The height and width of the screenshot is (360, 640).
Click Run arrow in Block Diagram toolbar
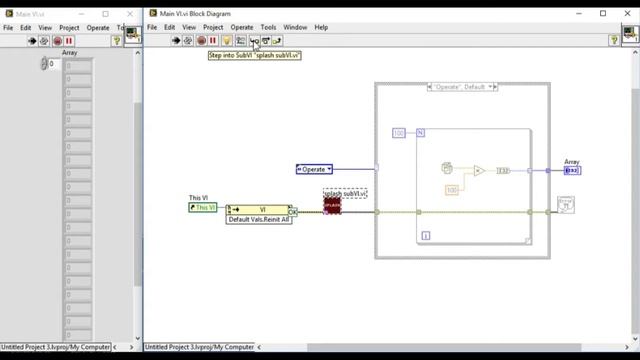[x=176, y=40]
